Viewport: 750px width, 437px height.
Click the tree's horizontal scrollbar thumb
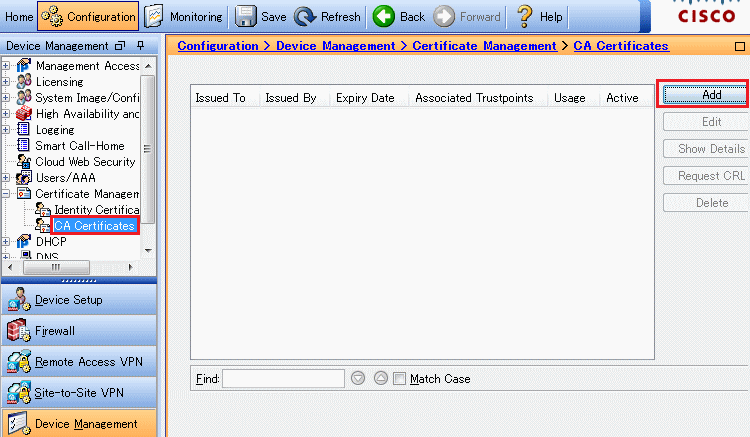[x=56, y=267]
